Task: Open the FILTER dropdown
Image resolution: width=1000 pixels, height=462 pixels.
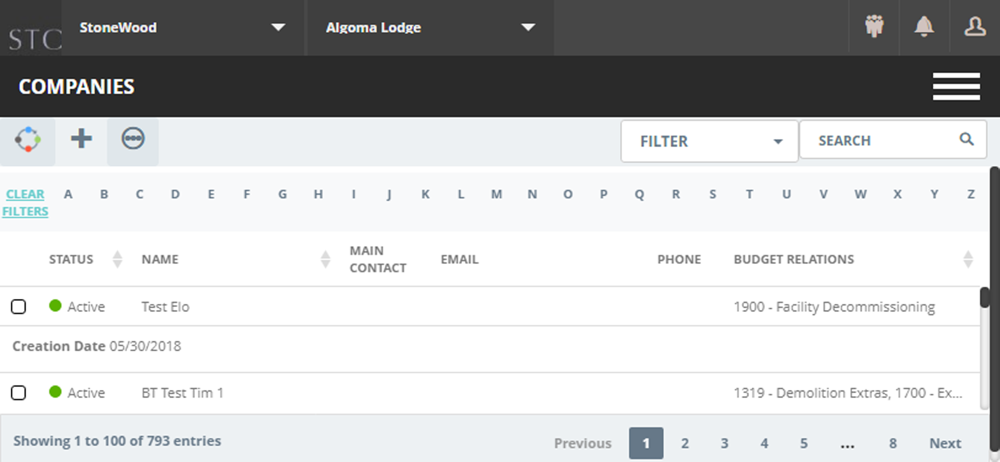Action: click(710, 141)
